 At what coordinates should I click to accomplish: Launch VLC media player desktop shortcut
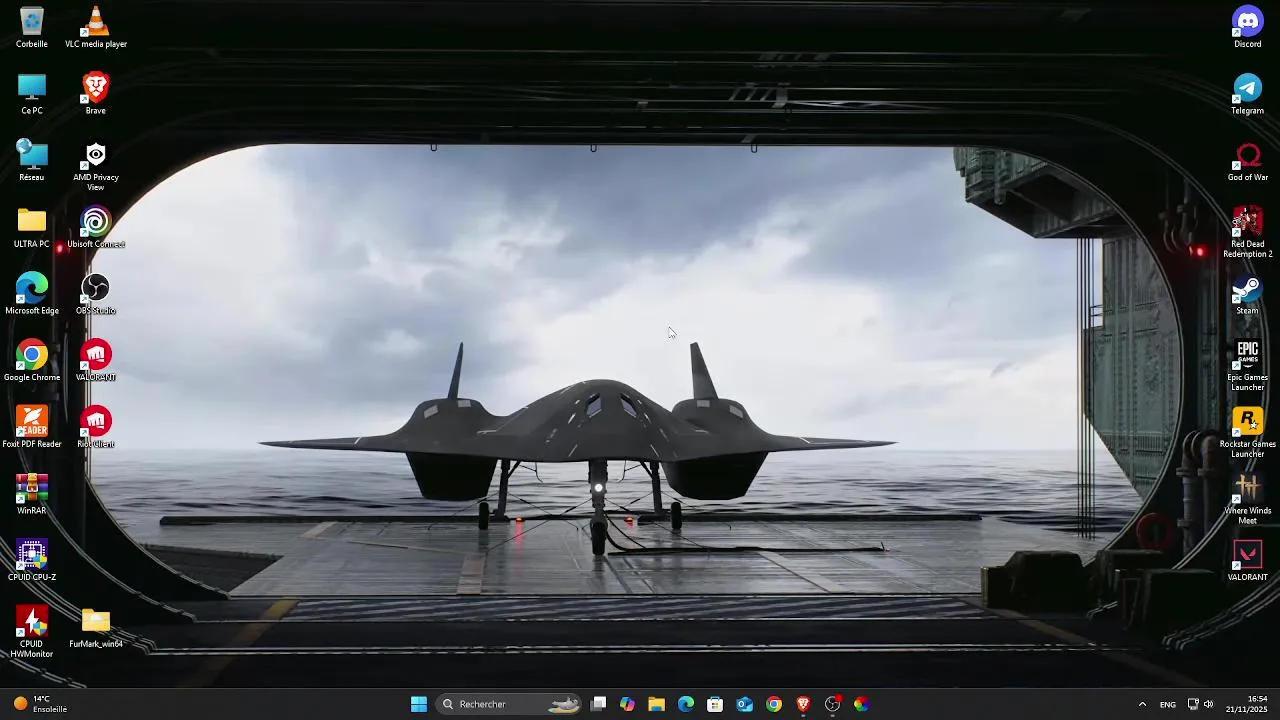96,27
